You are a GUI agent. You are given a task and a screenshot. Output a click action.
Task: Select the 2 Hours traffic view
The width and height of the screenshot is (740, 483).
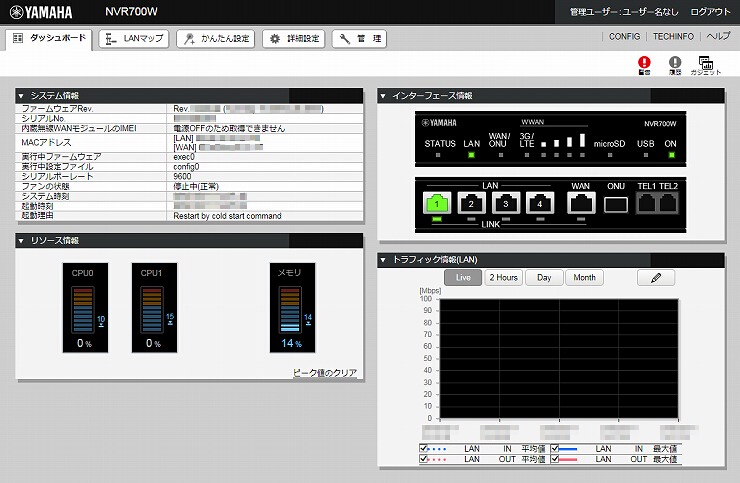(504, 278)
